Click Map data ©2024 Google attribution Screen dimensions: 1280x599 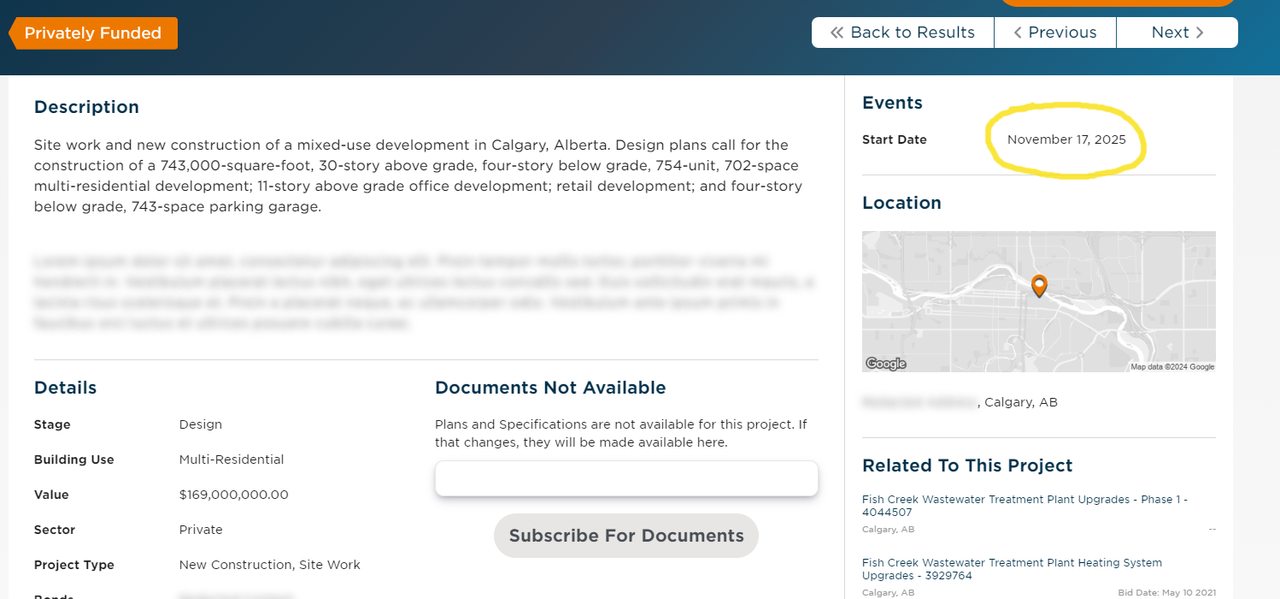1172,367
